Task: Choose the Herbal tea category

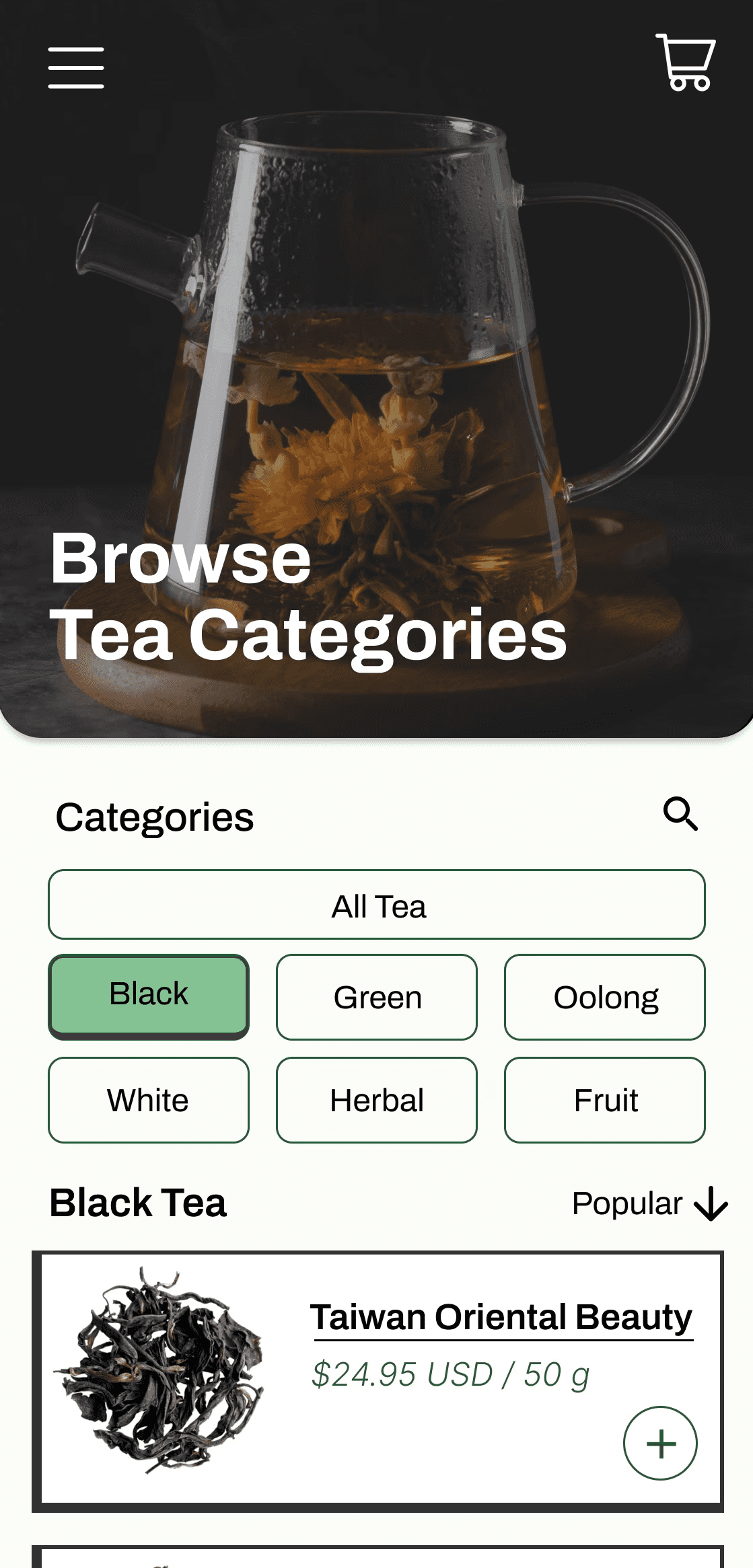Action: 377,1100
